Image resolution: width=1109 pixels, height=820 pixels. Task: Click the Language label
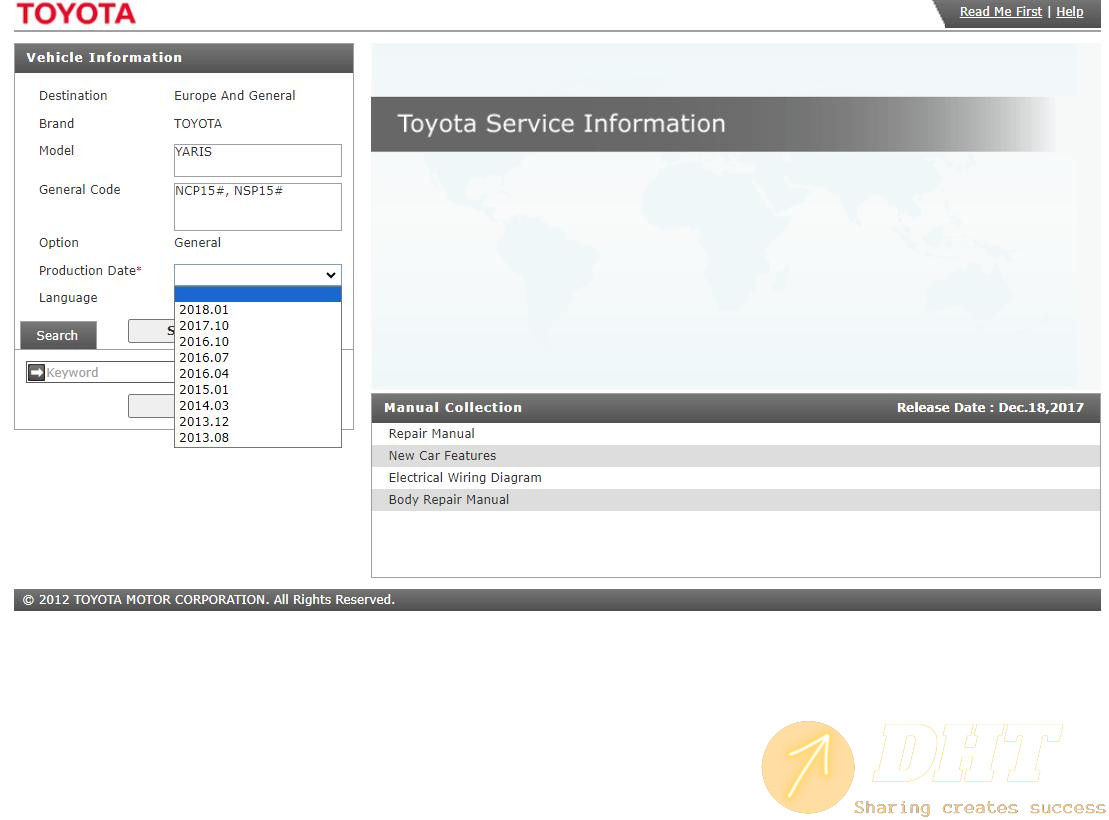pos(68,298)
